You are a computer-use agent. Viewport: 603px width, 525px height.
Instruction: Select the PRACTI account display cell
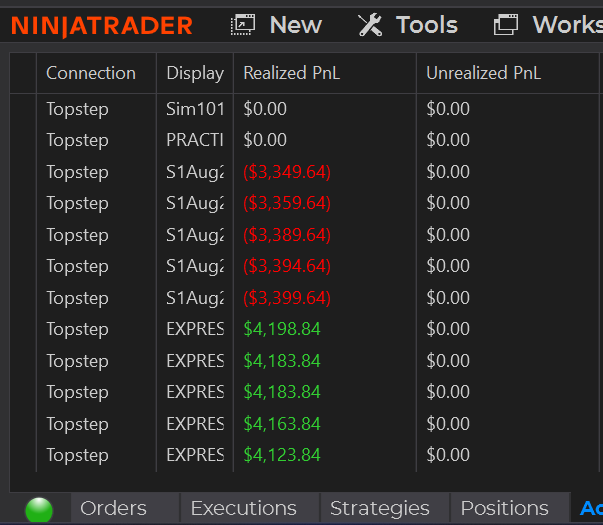(x=195, y=140)
